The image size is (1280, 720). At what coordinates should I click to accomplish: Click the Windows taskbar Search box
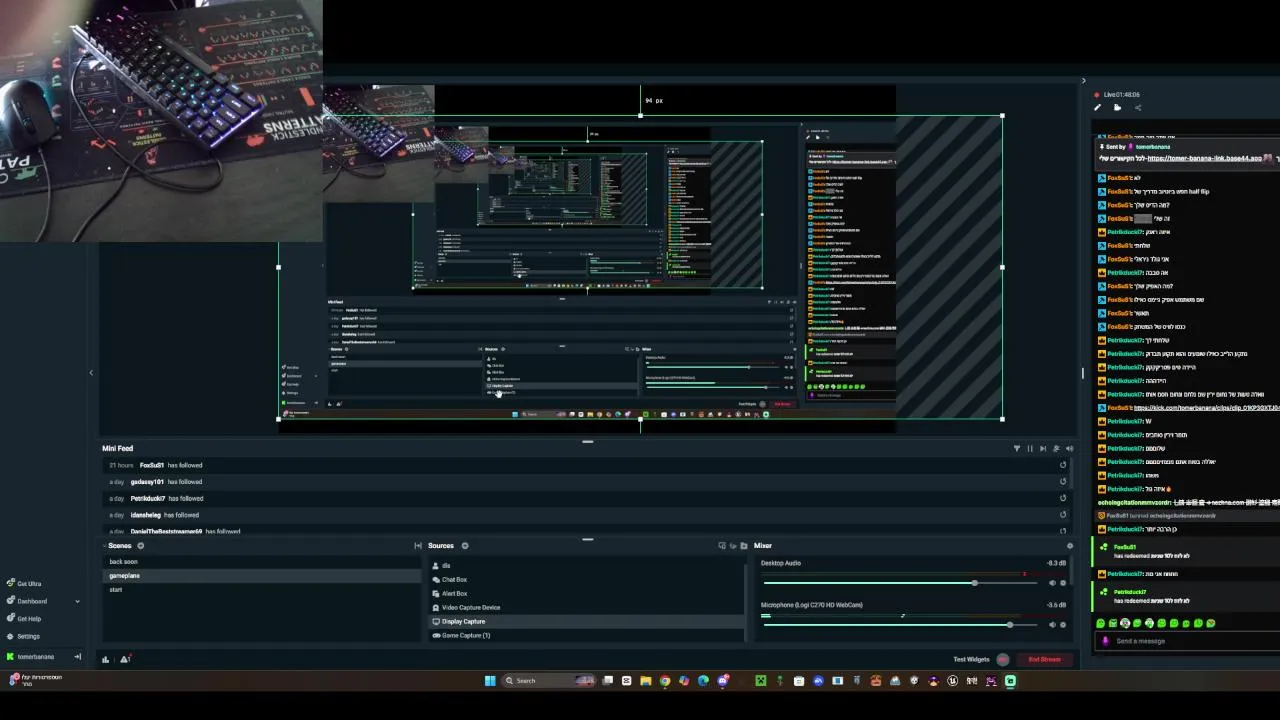coord(548,681)
